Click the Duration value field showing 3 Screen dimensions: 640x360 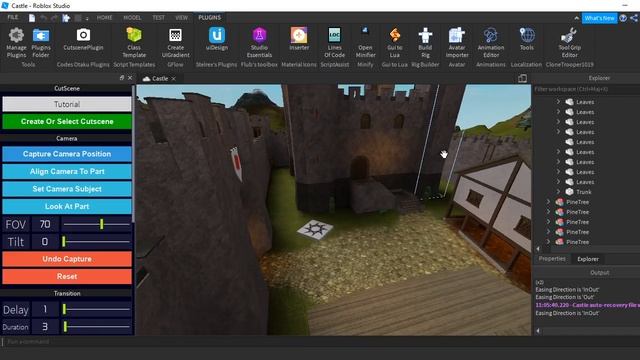coord(45,327)
